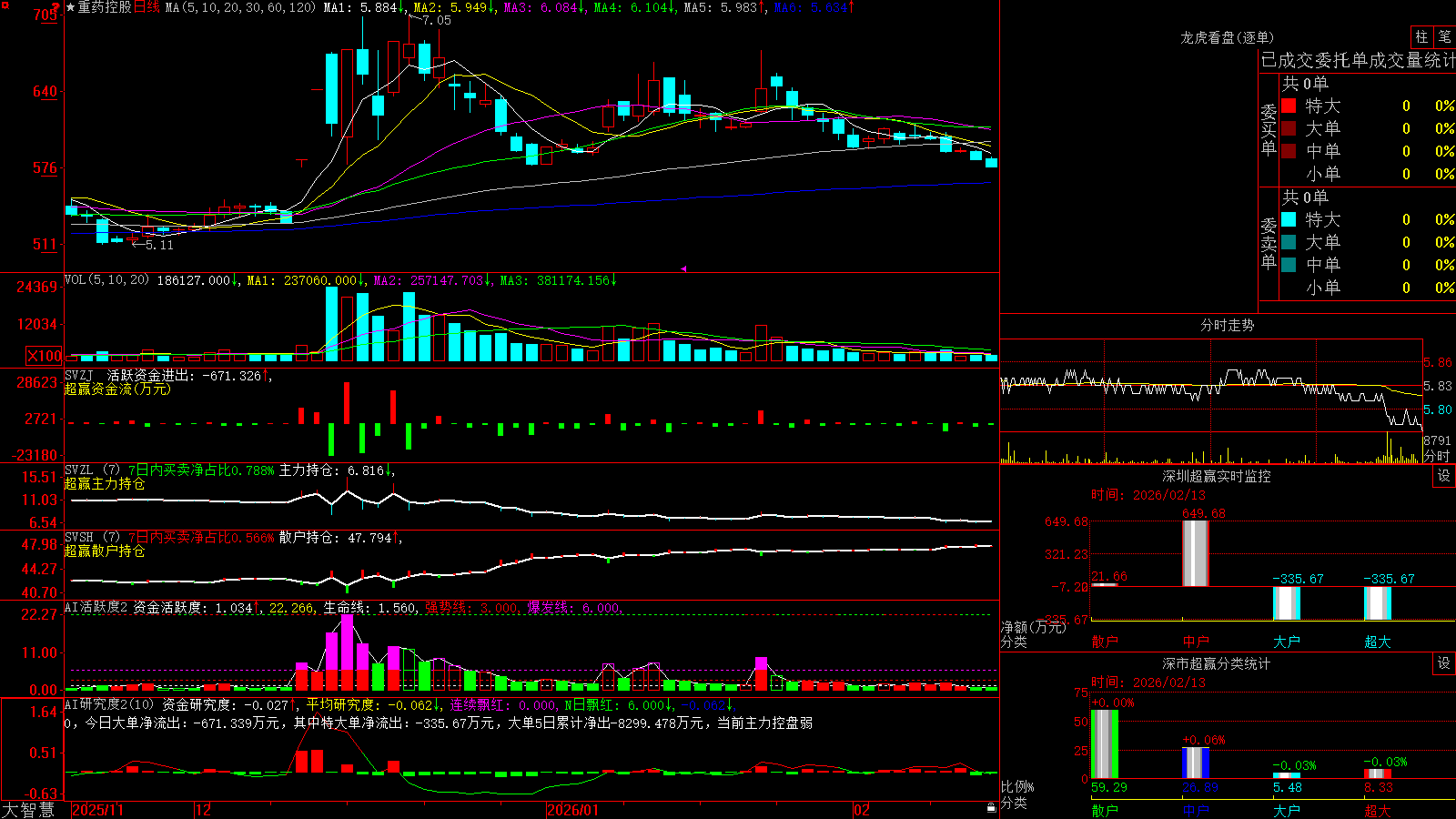1456x819 pixels.
Task: Click the star icon before 重药控股
Action: pyautogui.click(x=71, y=7)
